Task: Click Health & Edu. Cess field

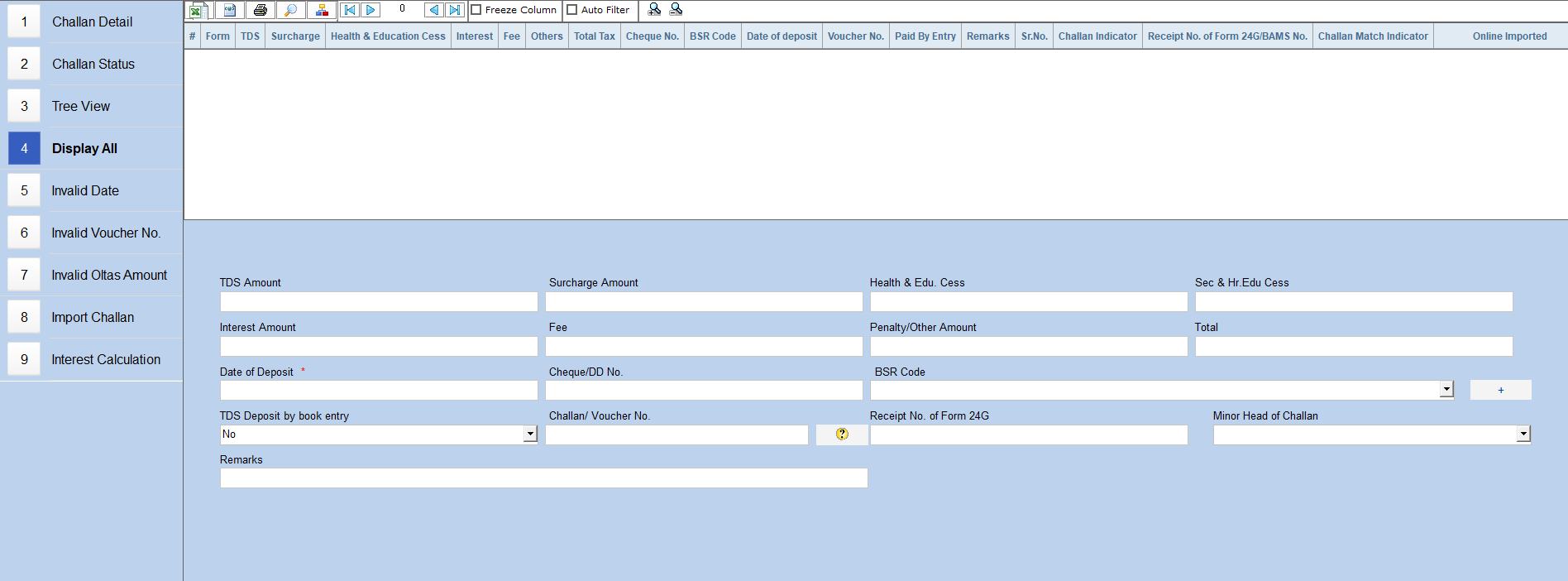Action: (1029, 301)
